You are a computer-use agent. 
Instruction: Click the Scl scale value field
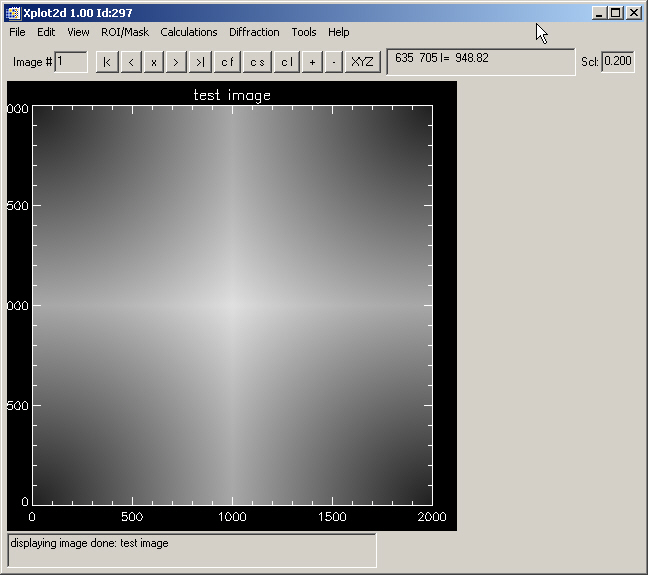point(618,62)
